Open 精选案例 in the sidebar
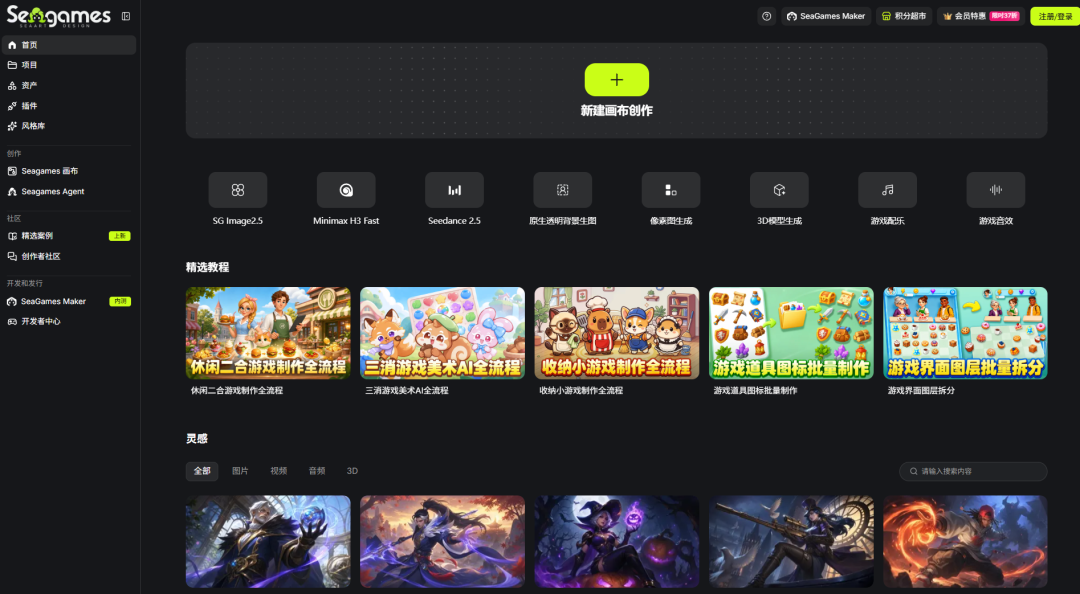 [69, 236]
